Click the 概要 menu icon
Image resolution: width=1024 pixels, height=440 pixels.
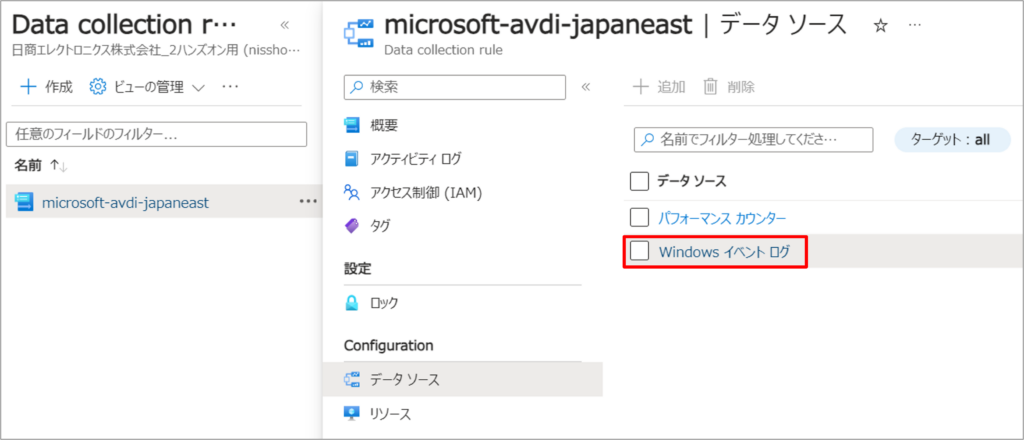tap(352, 125)
